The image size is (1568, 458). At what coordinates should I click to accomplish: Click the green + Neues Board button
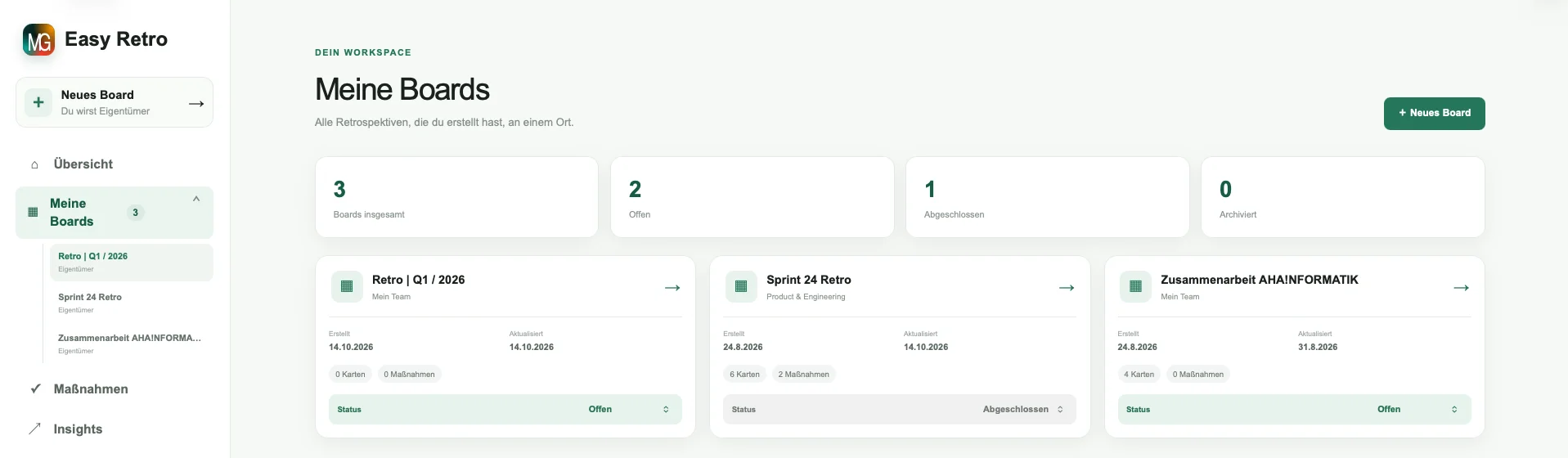point(1434,114)
